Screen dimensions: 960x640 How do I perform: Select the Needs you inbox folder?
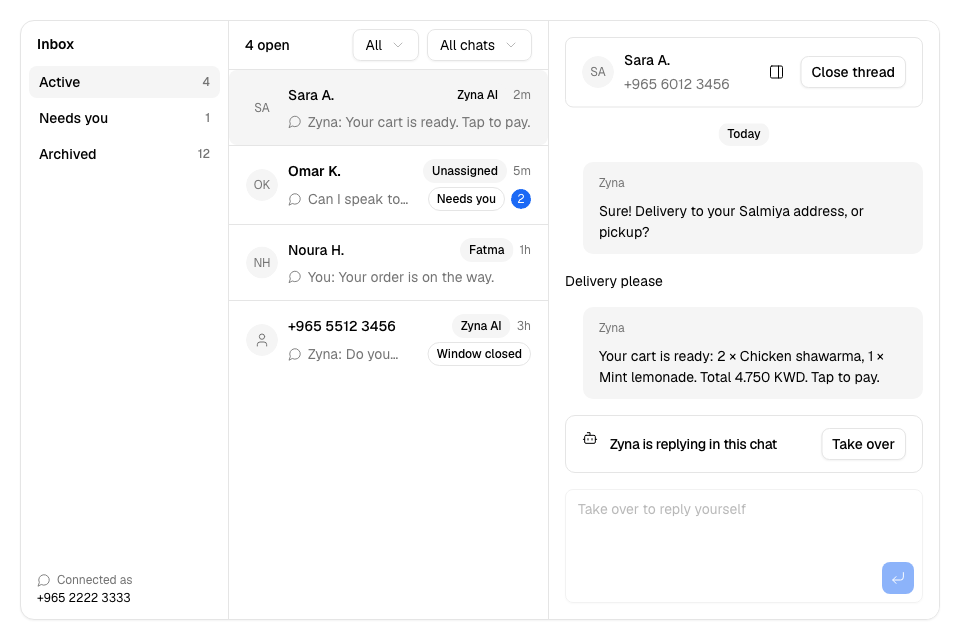point(124,118)
